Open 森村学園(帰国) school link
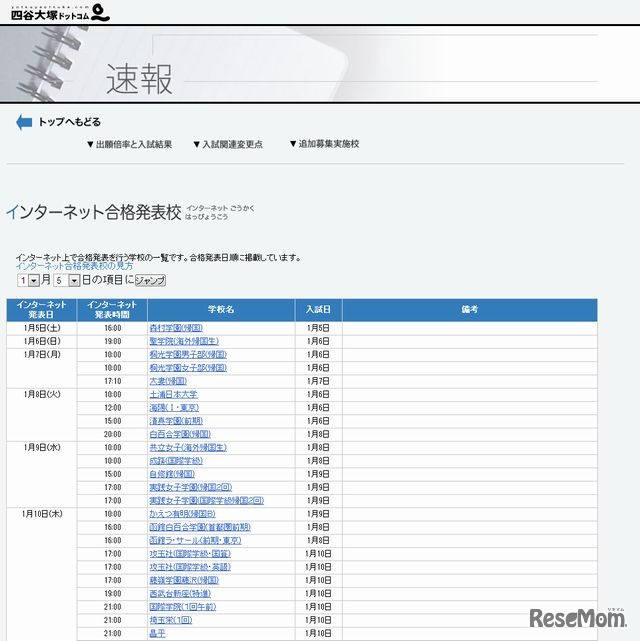The height and width of the screenshot is (641, 640). tap(176, 328)
